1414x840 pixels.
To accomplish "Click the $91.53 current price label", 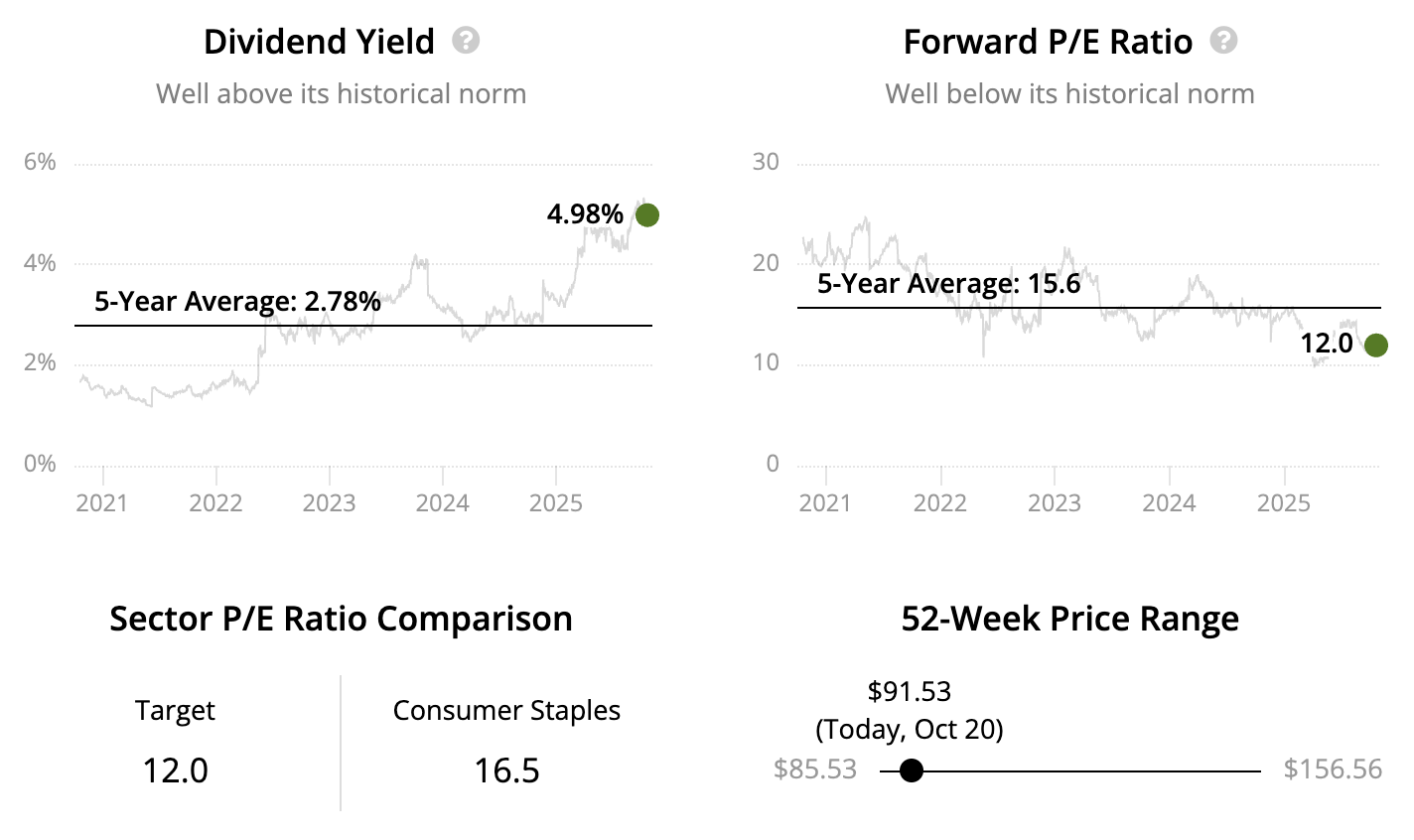I will [x=909, y=691].
